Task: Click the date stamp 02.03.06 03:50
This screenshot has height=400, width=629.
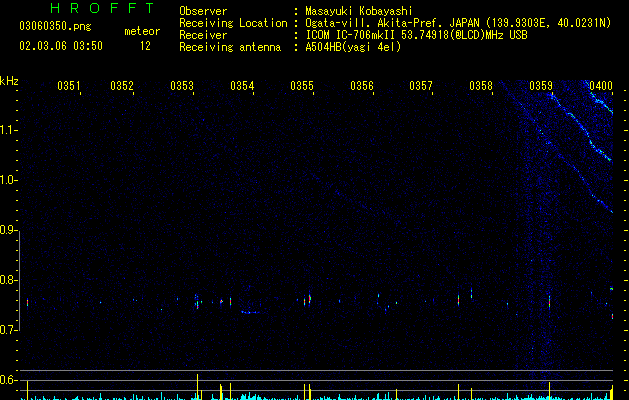Action: click(x=61, y=46)
